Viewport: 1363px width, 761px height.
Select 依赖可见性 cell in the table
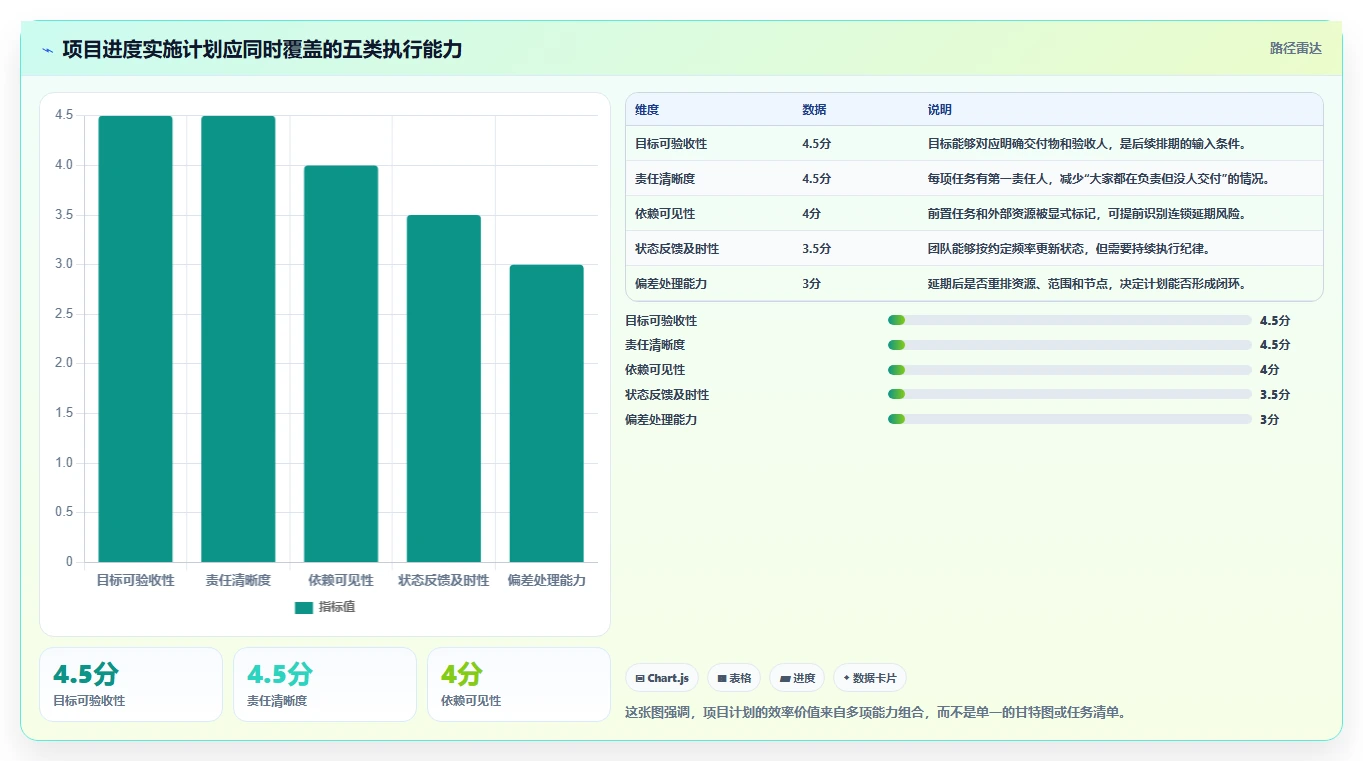(665, 214)
